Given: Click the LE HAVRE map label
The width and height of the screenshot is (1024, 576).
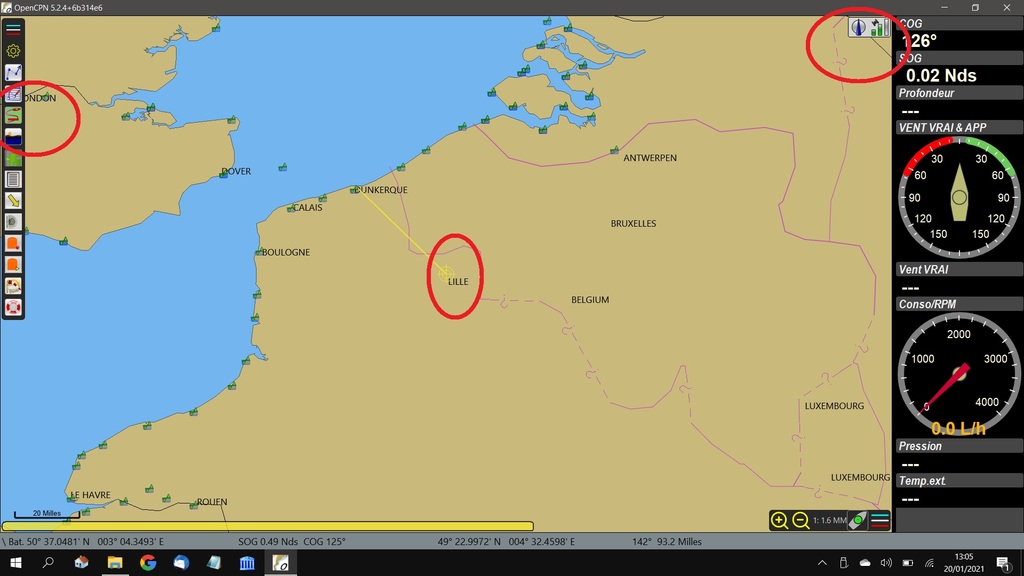Looking at the screenshot, I should 90,495.
